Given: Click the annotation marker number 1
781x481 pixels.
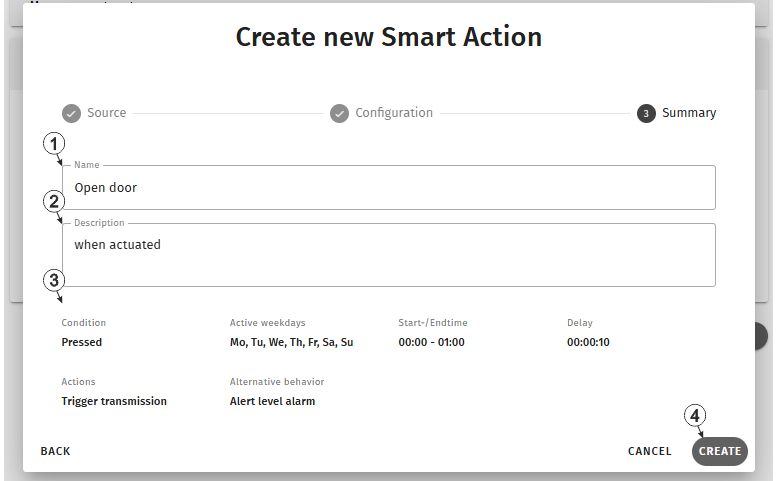Looking at the screenshot, I should pos(54,144).
